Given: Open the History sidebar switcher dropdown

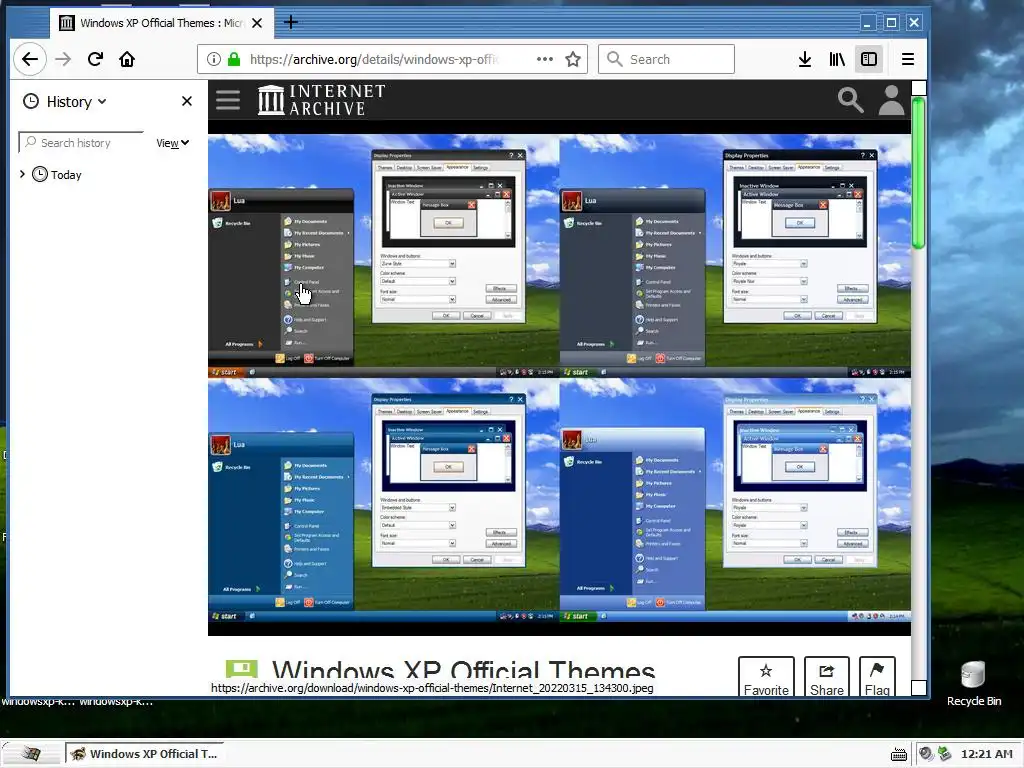Looking at the screenshot, I should 65,102.
